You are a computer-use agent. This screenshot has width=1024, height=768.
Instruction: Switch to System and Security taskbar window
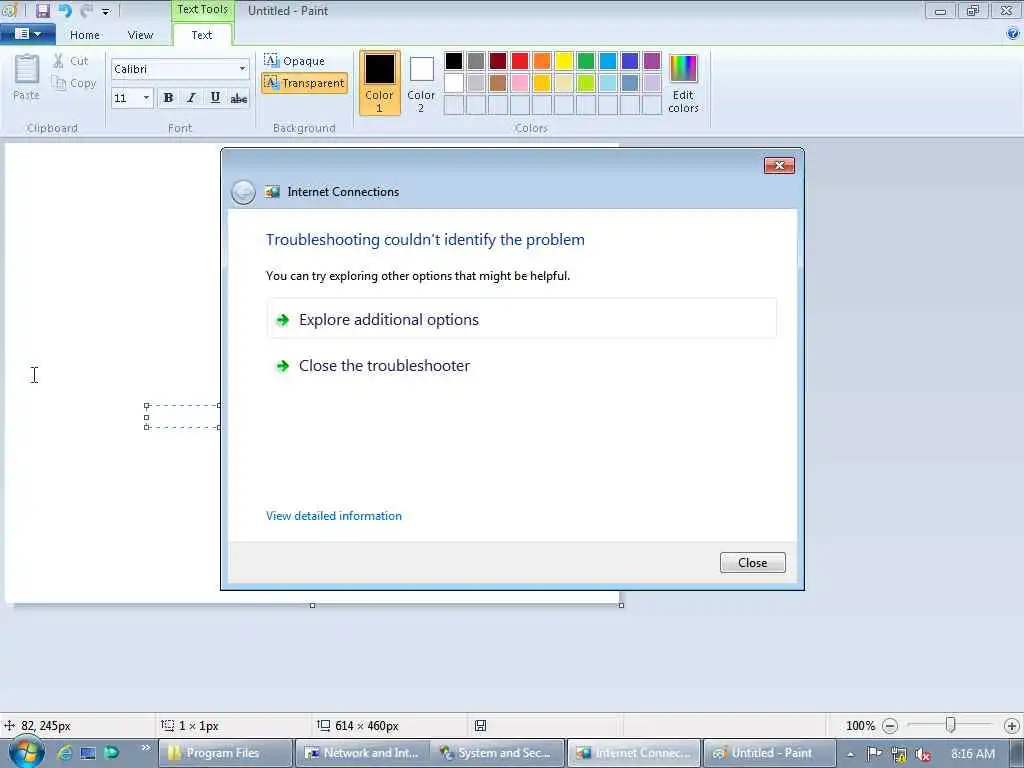point(498,753)
